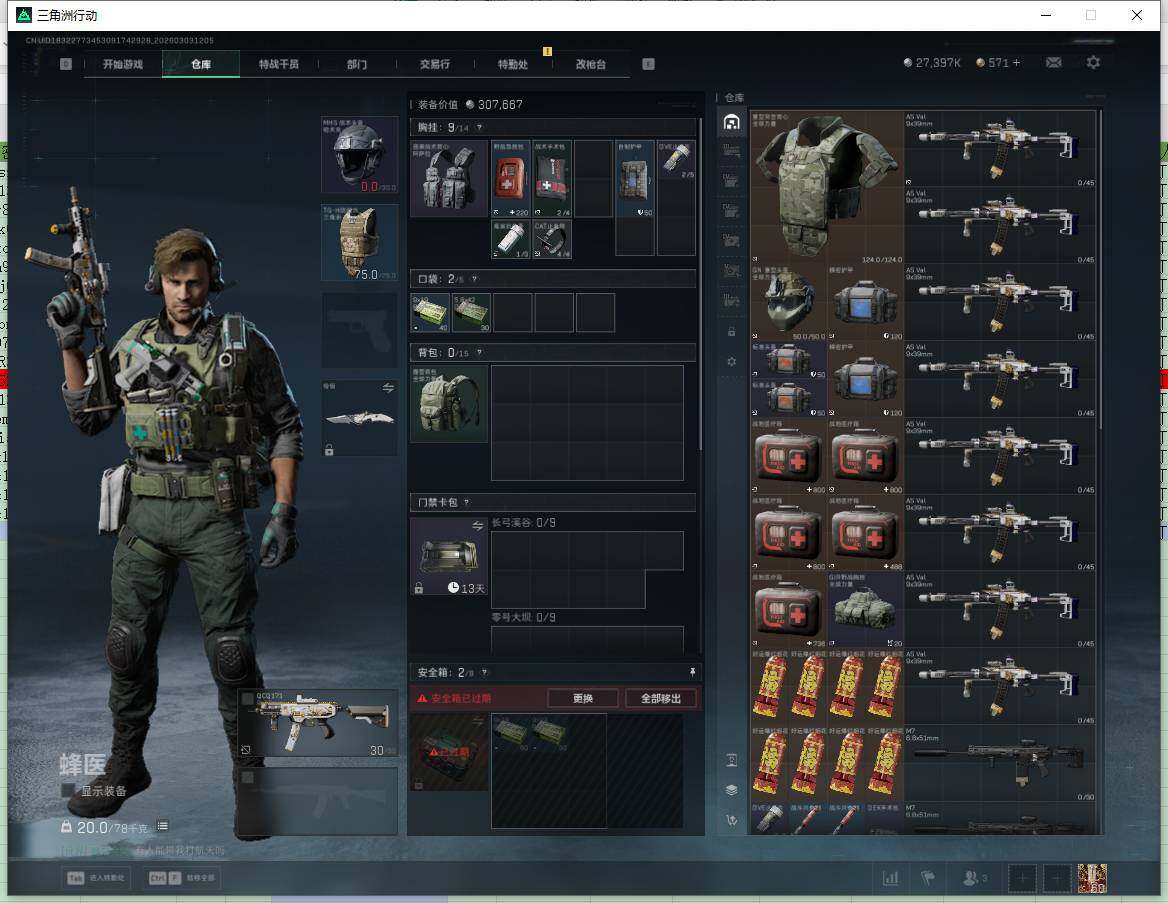This screenshot has height=903, width=1168.
Task: Open the friends icon showing 3
Action: [974, 878]
